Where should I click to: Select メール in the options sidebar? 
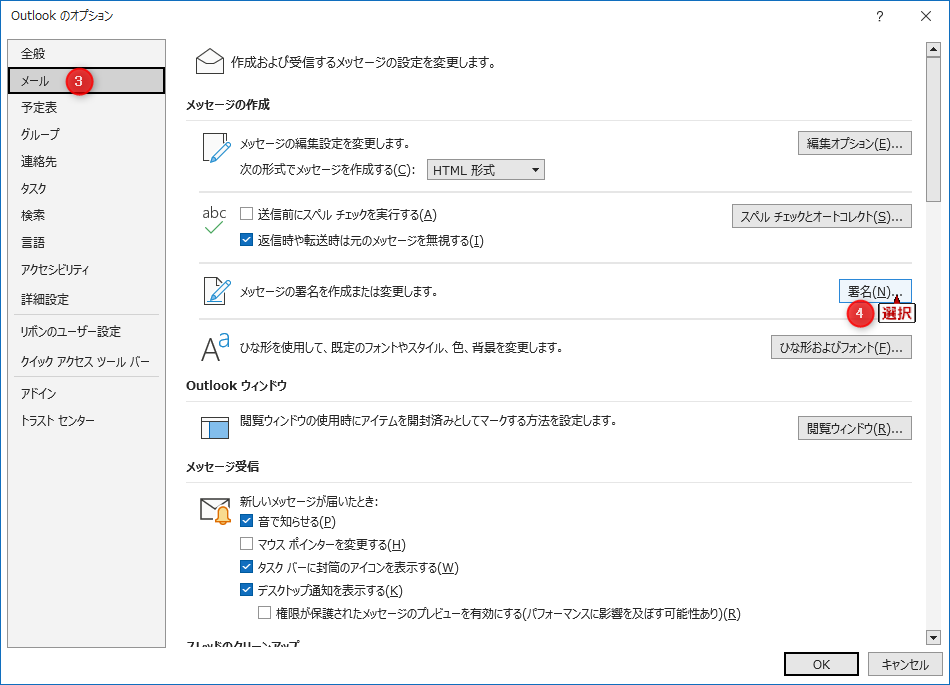[x=86, y=81]
